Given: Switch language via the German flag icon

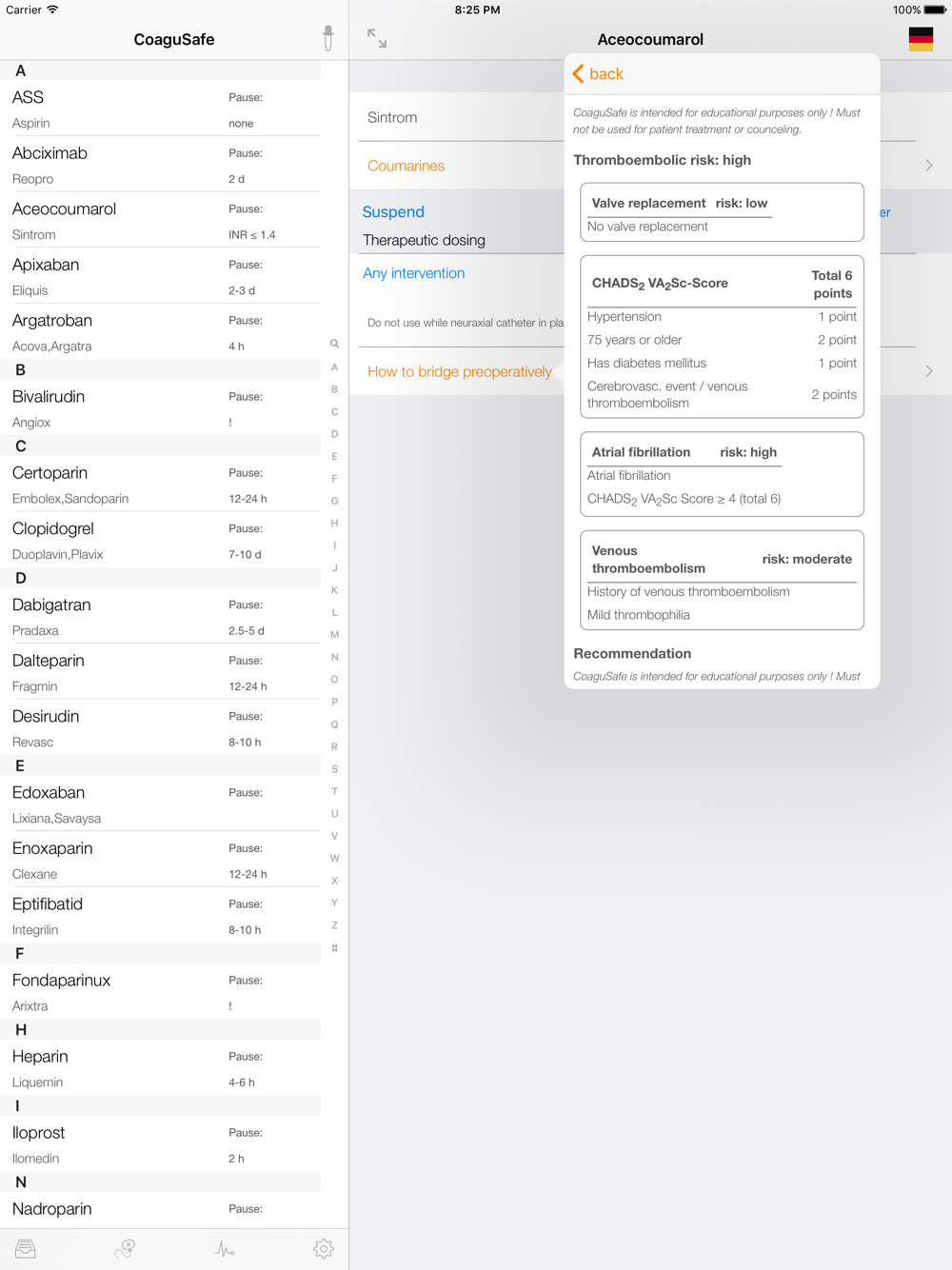Looking at the screenshot, I should coord(921,39).
